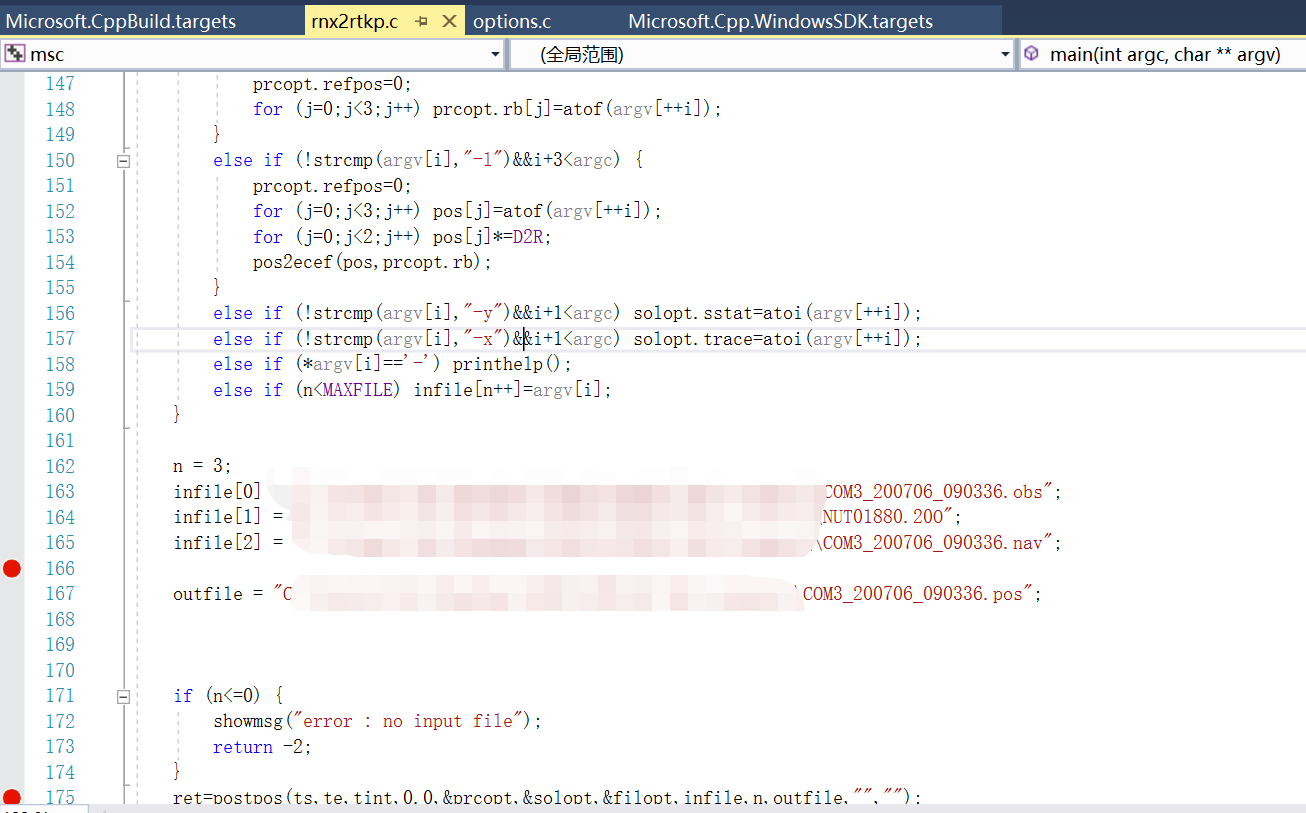Click 'infile[1] =' on line 164
Screen dimensions: 1306x813
click(x=229, y=517)
